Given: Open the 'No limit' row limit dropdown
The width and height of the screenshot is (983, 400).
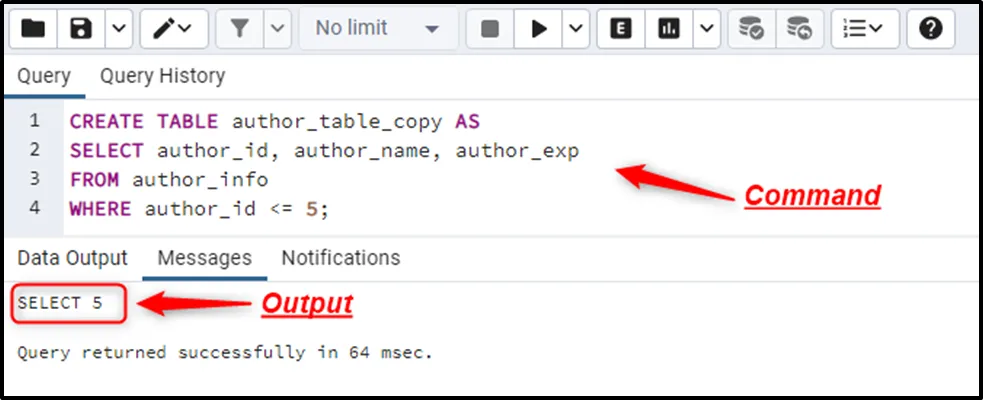Looking at the screenshot, I should click(377, 29).
